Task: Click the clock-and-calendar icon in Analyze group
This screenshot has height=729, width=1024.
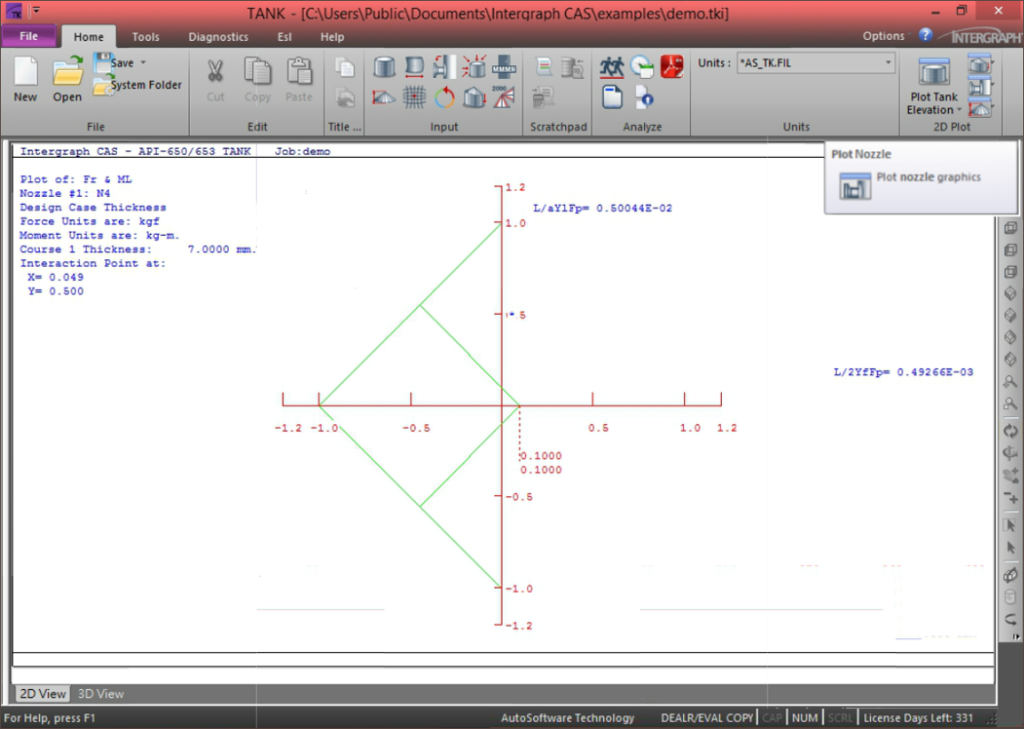Action: (x=642, y=67)
